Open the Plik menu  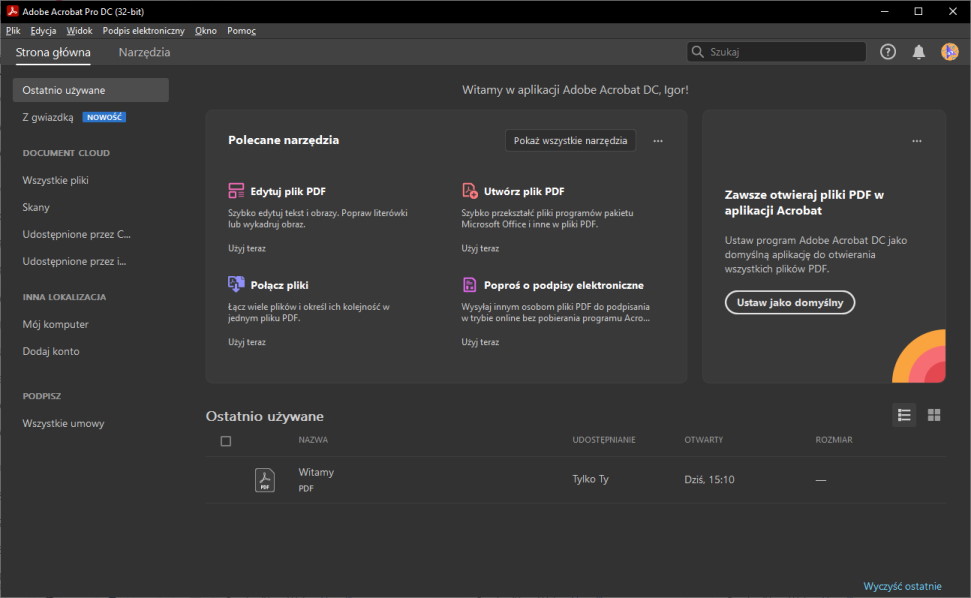tap(13, 30)
